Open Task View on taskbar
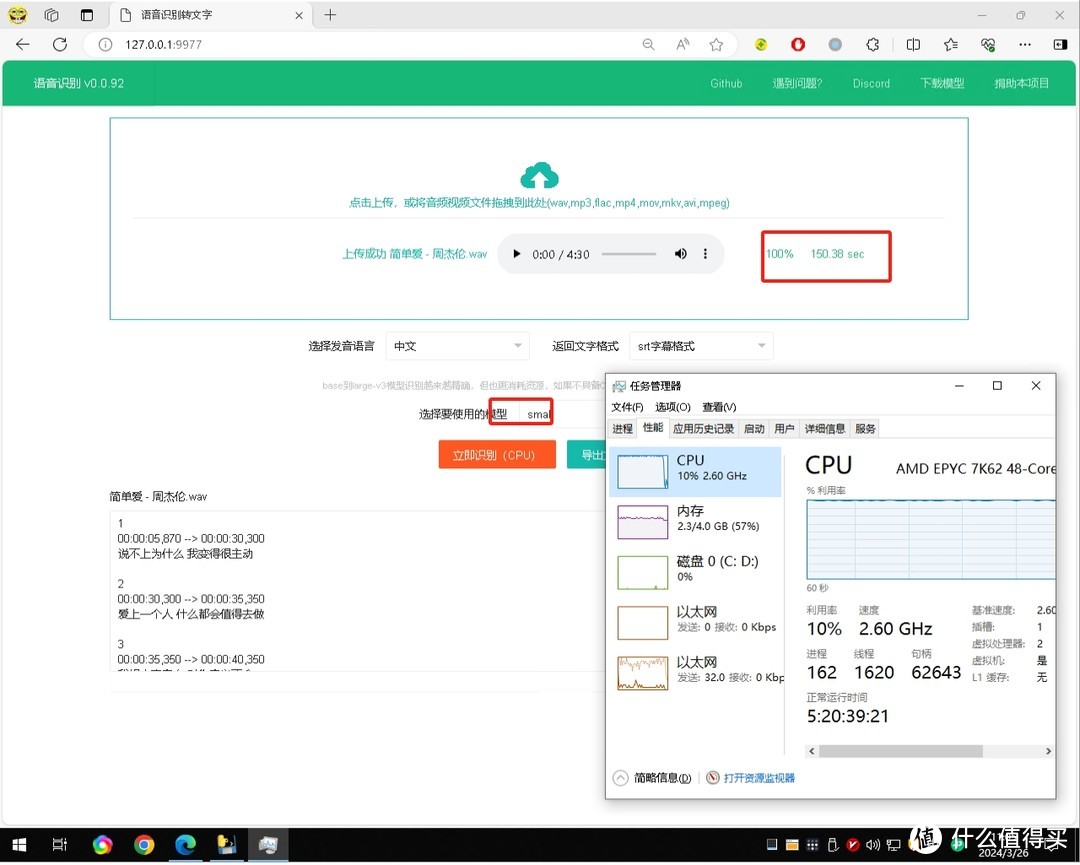The image size is (1080, 865). (60, 844)
